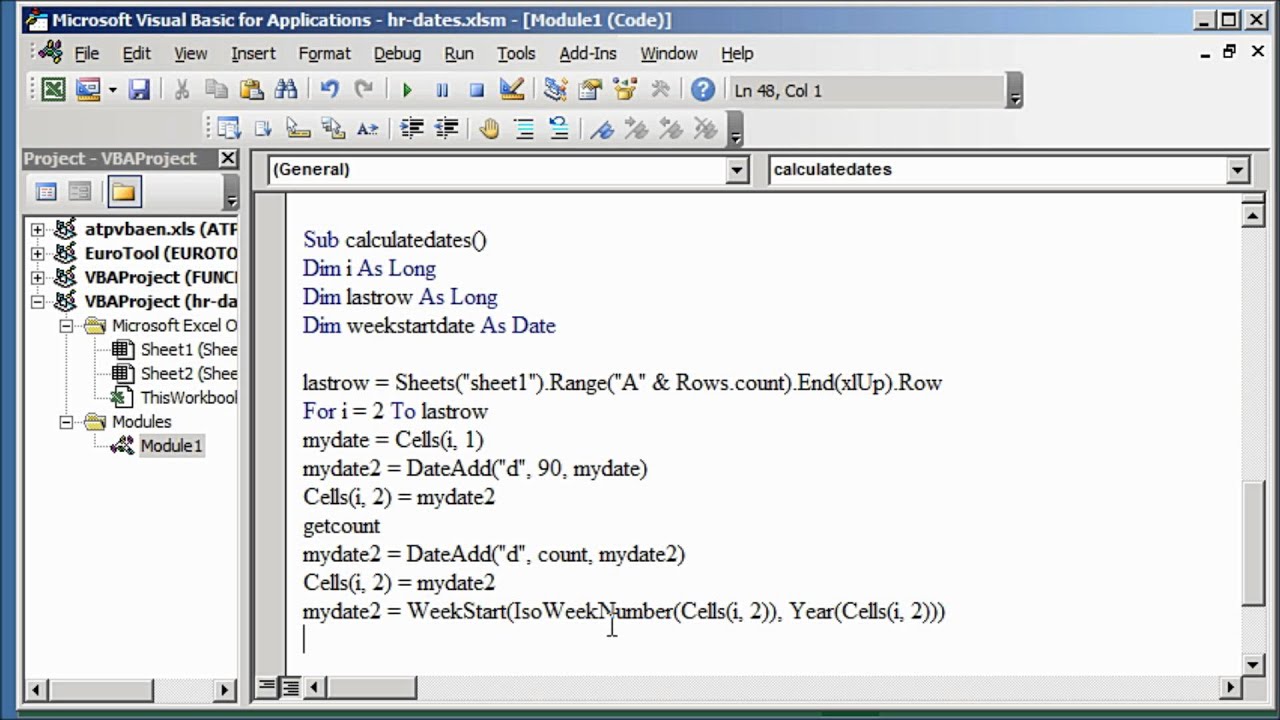
Task: Open the File menu
Action: [87, 54]
